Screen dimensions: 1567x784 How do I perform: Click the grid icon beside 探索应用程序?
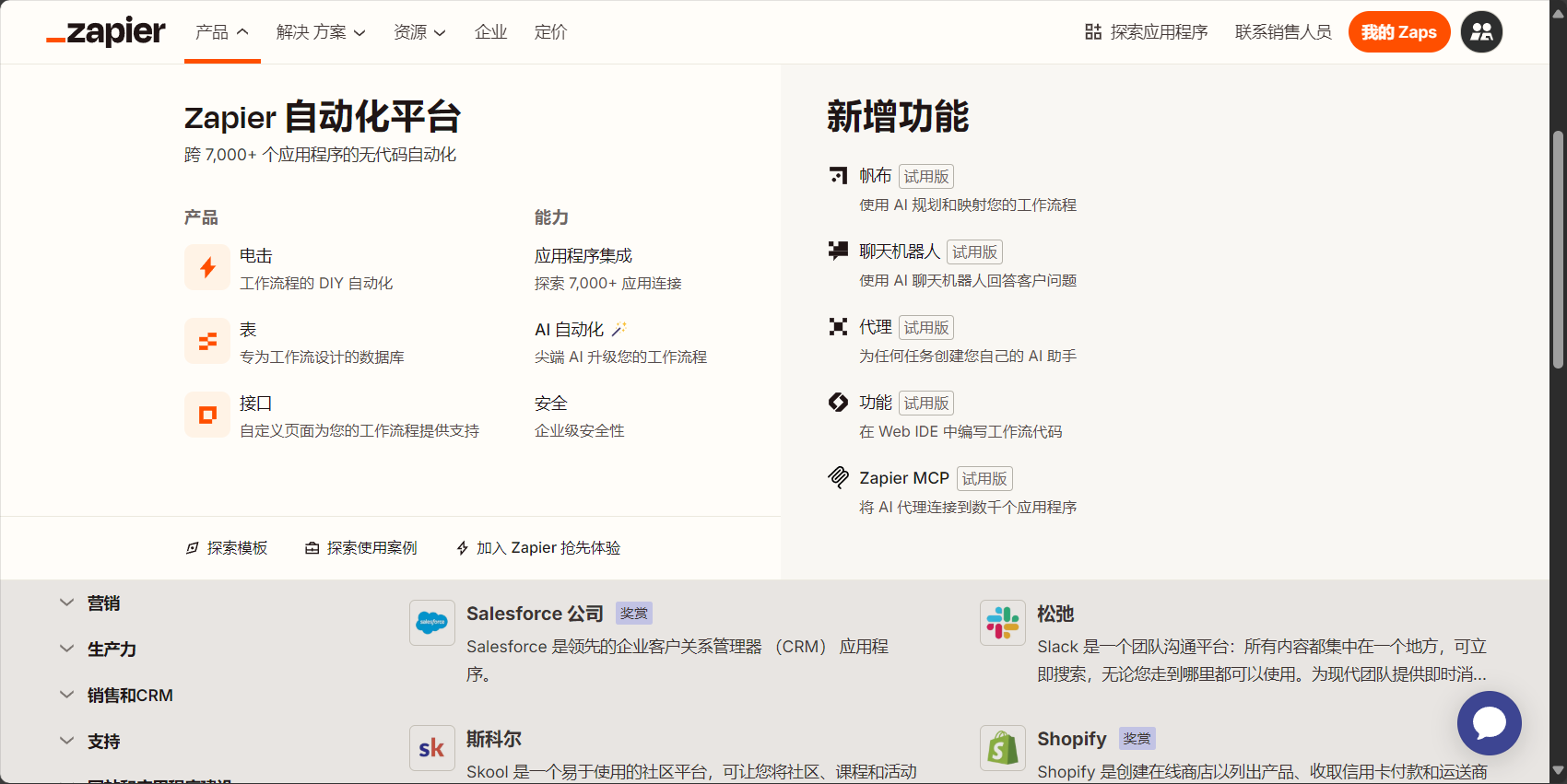[1093, 32]
